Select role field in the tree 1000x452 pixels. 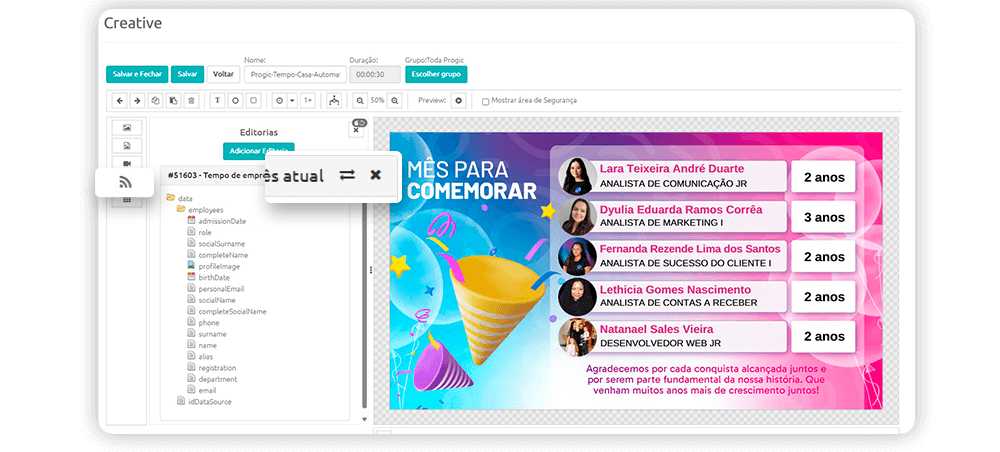205,233
